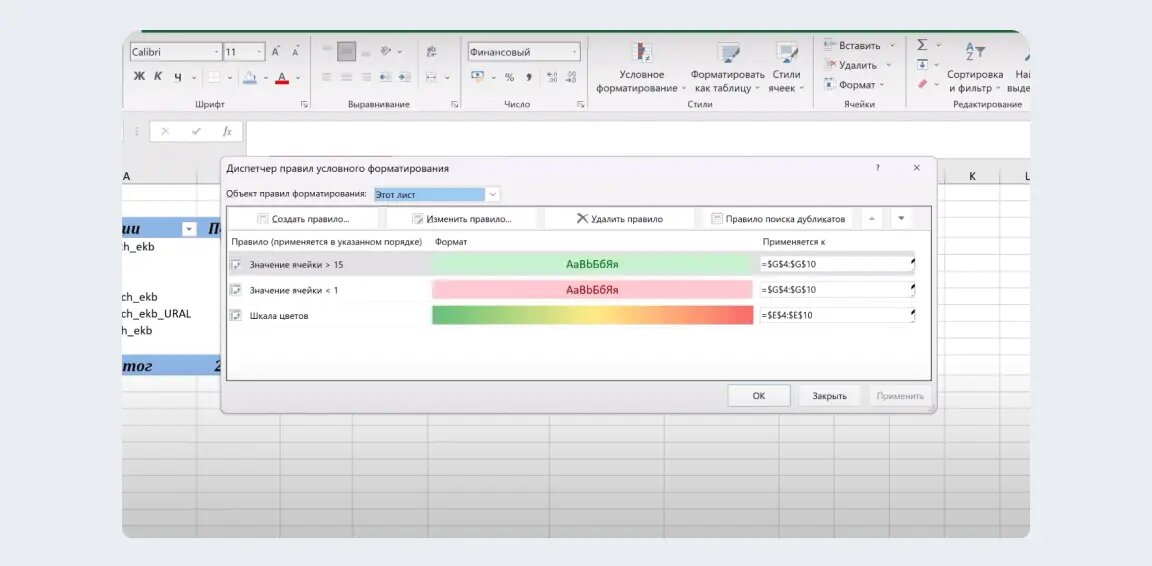1152x566 pixels.
Task: Click Удалить правило button
Action: [x=619, y=218]
